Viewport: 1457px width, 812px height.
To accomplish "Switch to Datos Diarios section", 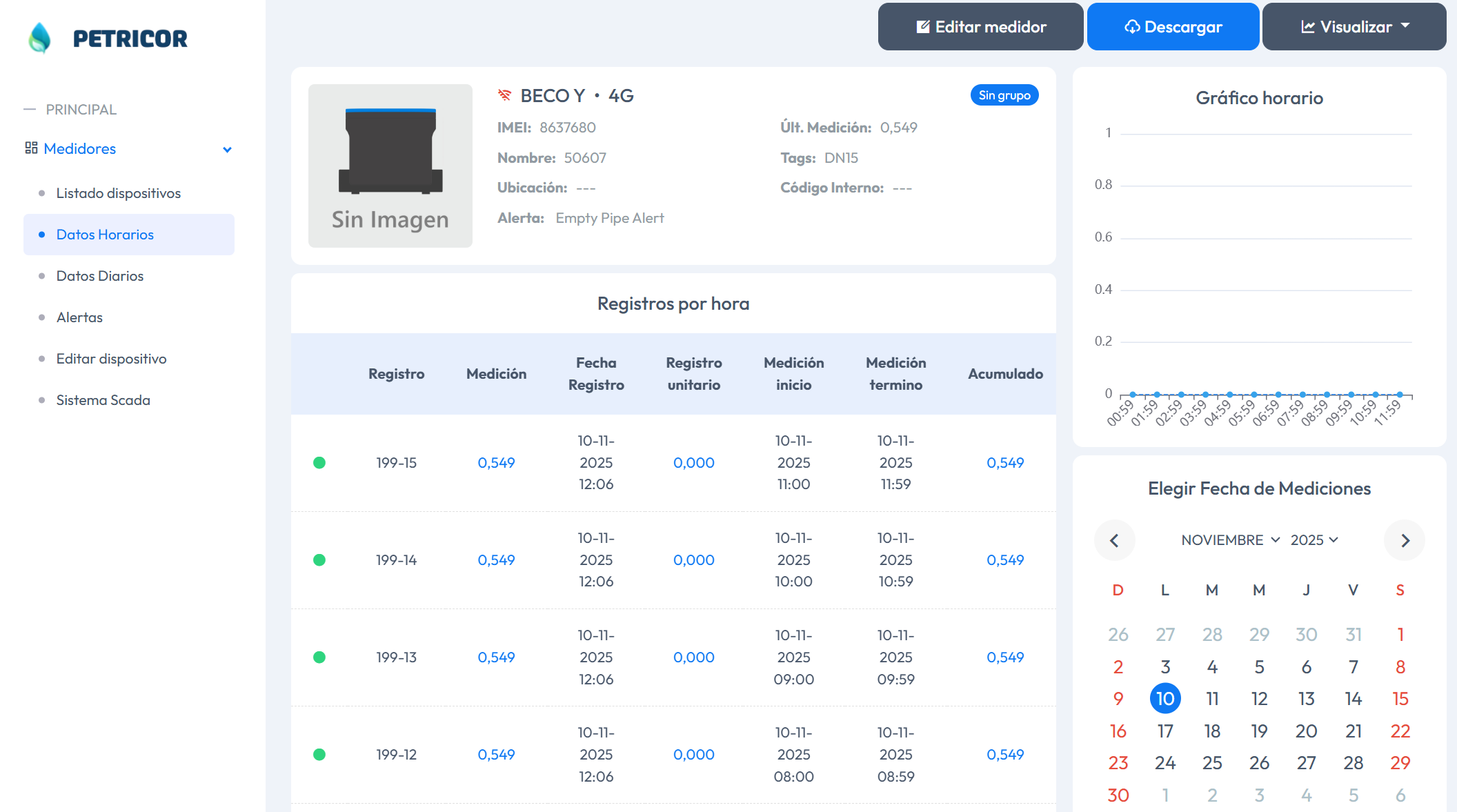I will pos(99,276).
